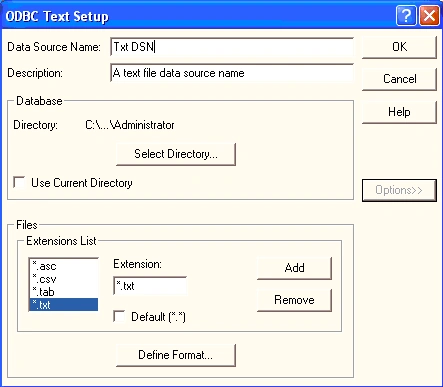Click Remove to delete the extension
The width and height of the screenshot is (443, 387).
pos(294,300)
